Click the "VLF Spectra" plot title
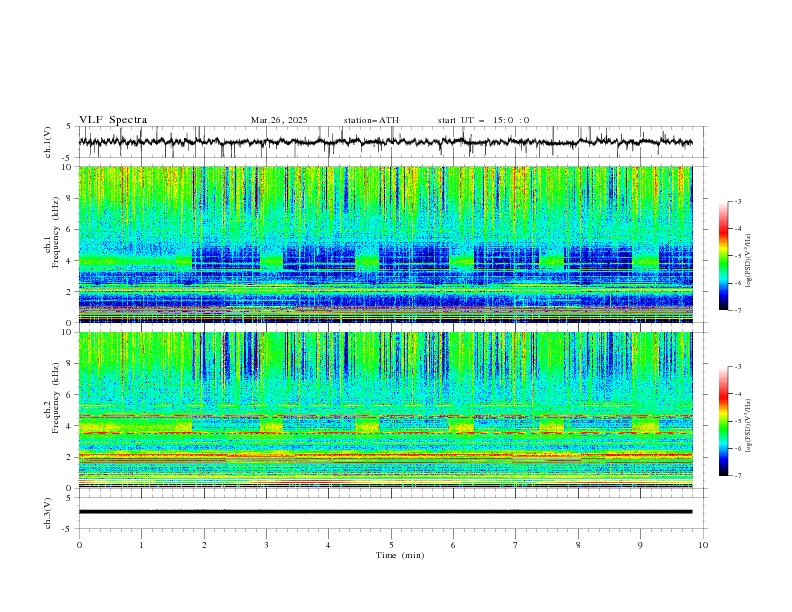The width and height of the screenshot is (792, 612). click(113, 120)
